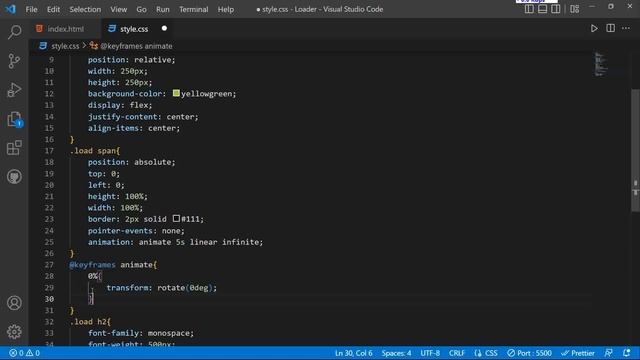
Task: Open the Source Control view
Action: (14, 61)
